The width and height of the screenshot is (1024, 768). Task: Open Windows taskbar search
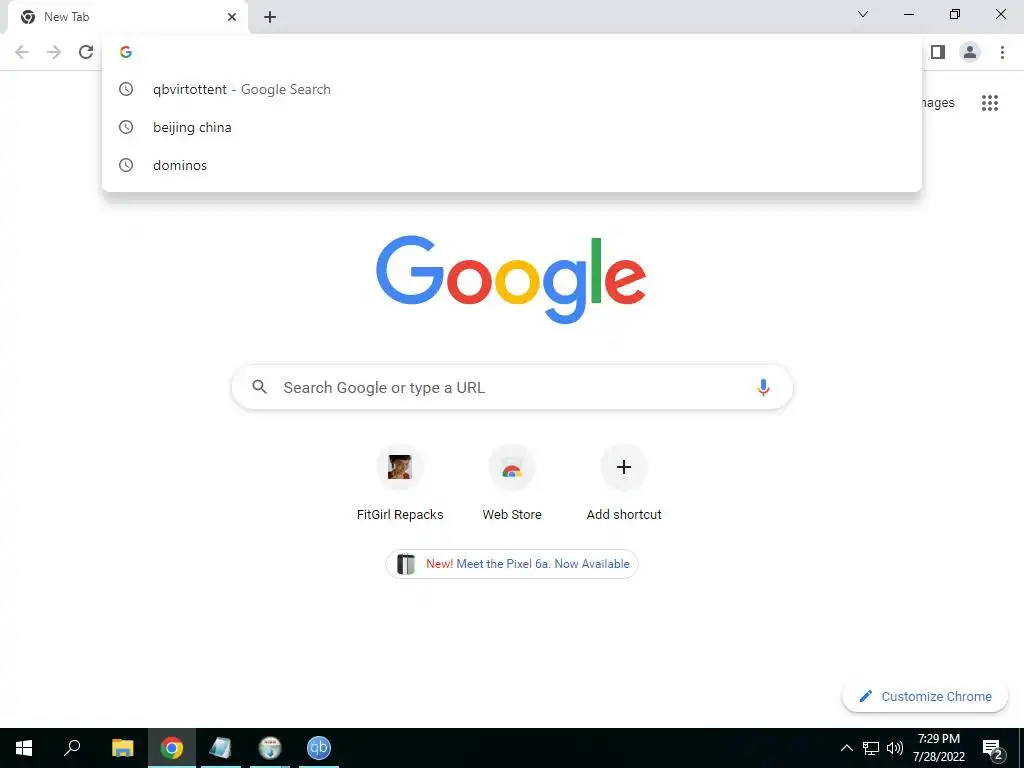tap(72, 748)
